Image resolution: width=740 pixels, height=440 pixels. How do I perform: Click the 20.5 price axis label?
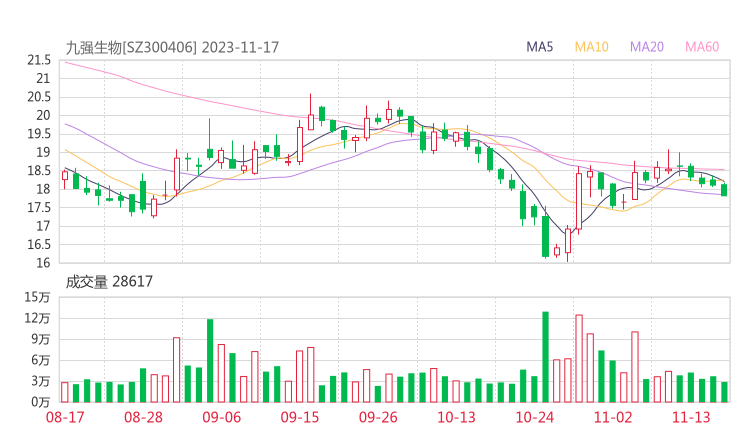(39, 97)
